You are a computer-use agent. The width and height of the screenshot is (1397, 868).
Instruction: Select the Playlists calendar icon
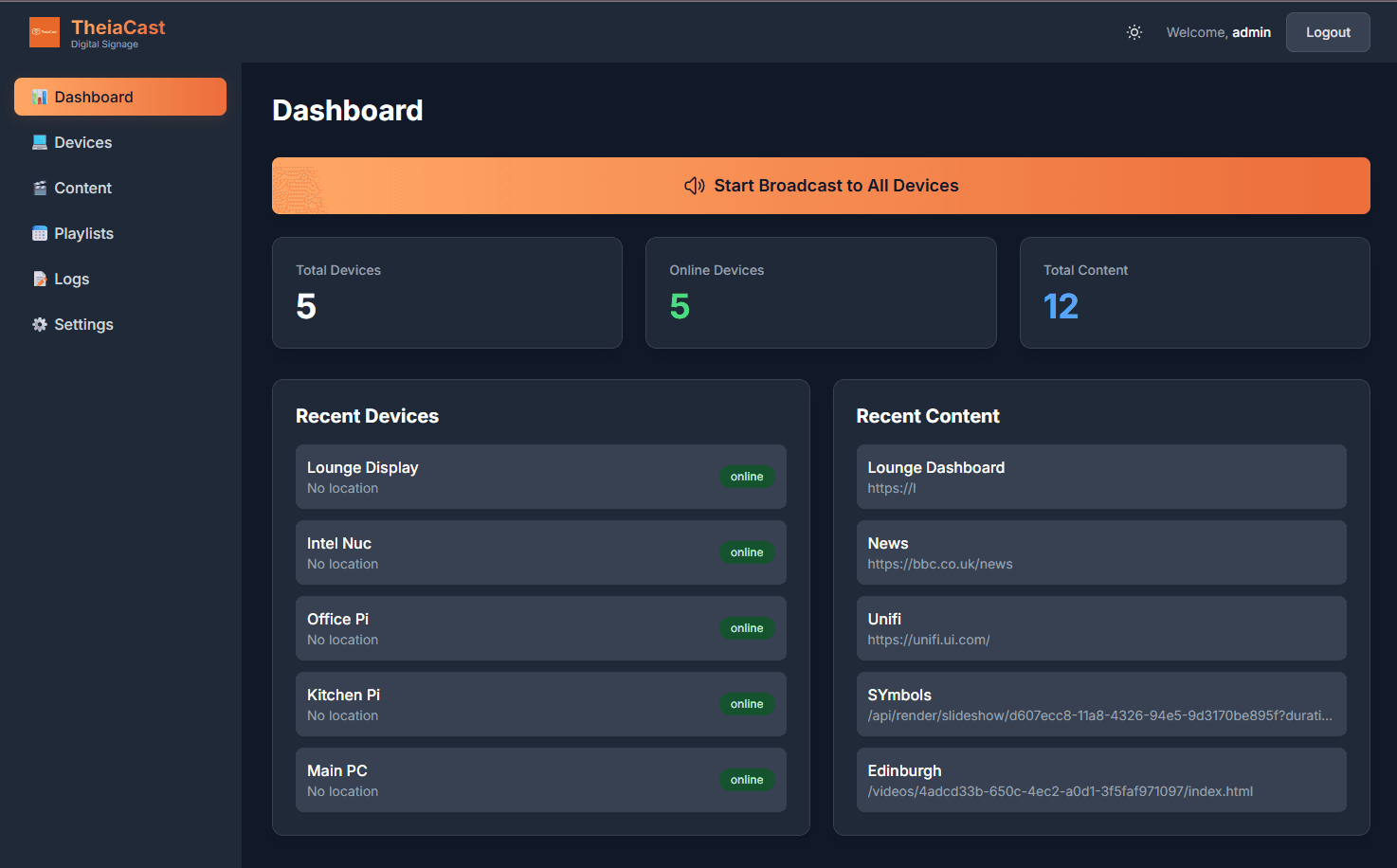40,233
